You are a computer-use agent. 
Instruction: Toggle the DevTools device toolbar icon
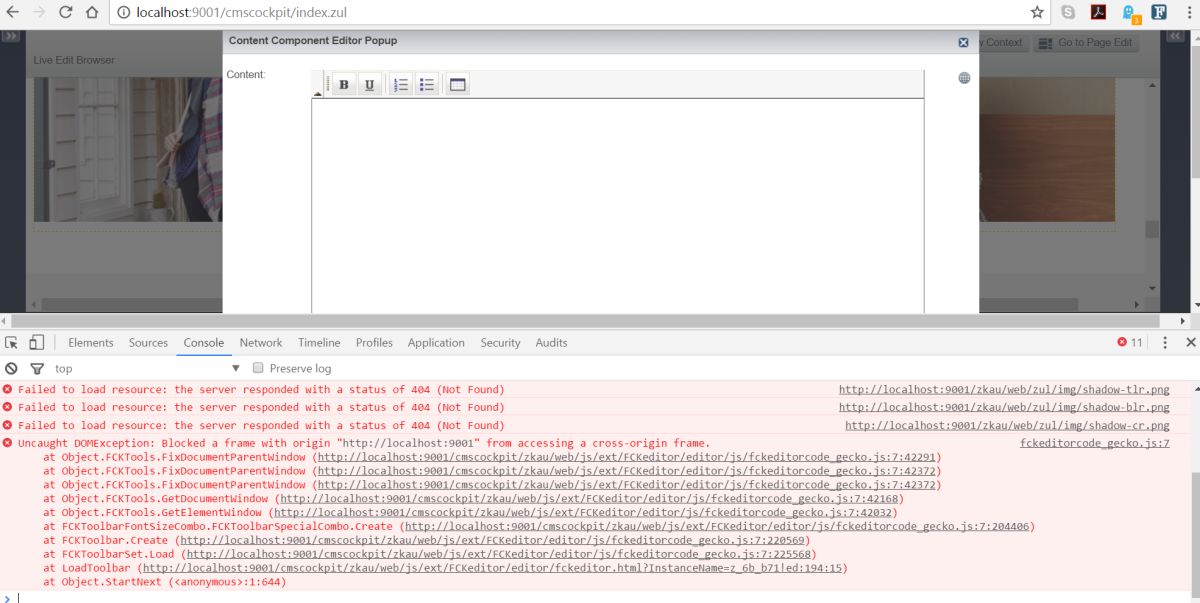tap(36, 342)
